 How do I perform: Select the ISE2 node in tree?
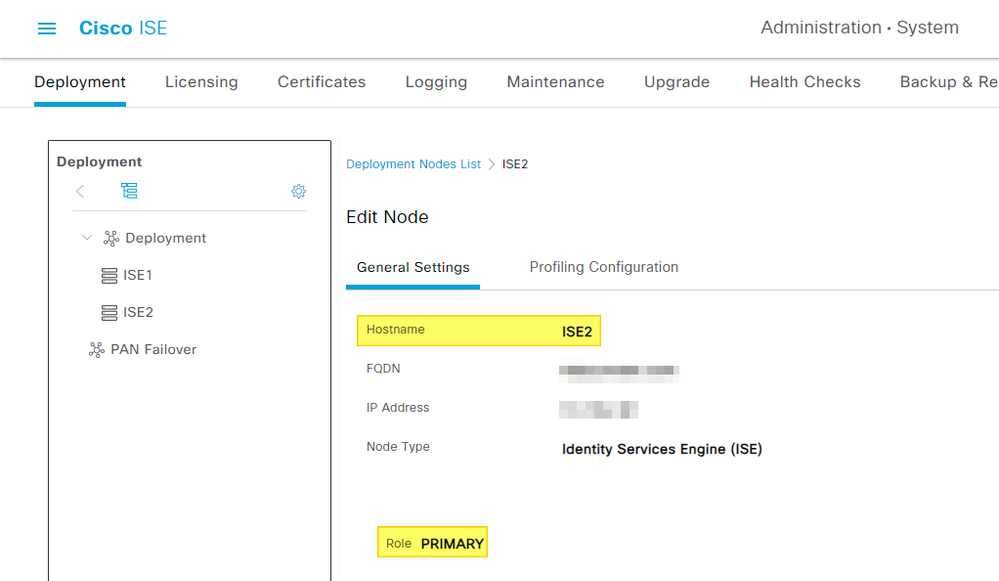[138, 312]
